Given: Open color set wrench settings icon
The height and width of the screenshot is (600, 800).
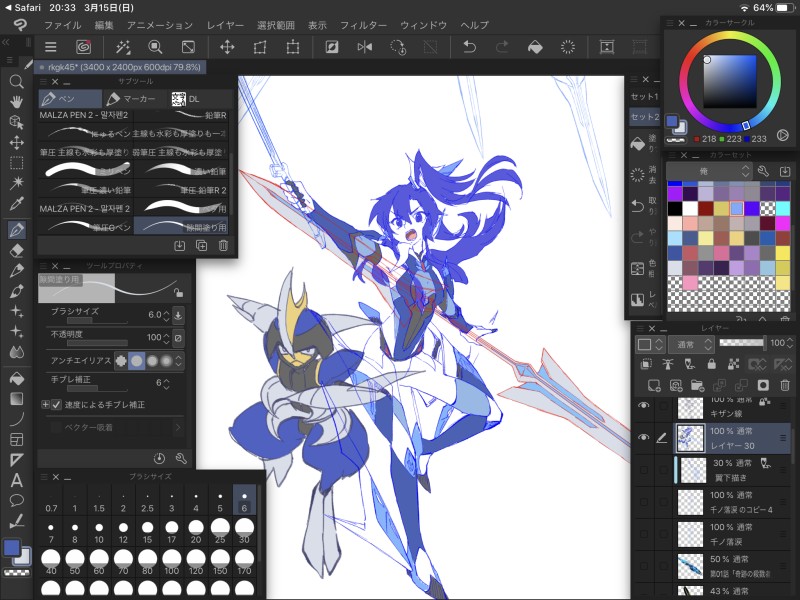Looking at the screenshot, I should [x=763, y=171].
